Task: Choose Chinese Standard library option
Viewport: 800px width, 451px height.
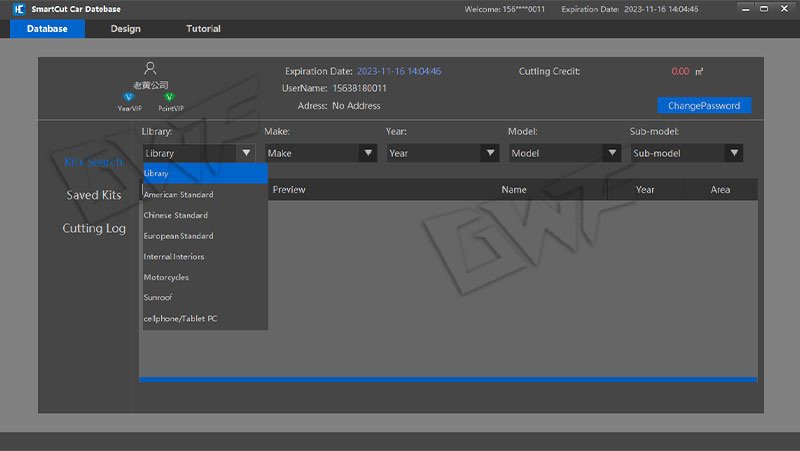Action: [x=176, y=215]
